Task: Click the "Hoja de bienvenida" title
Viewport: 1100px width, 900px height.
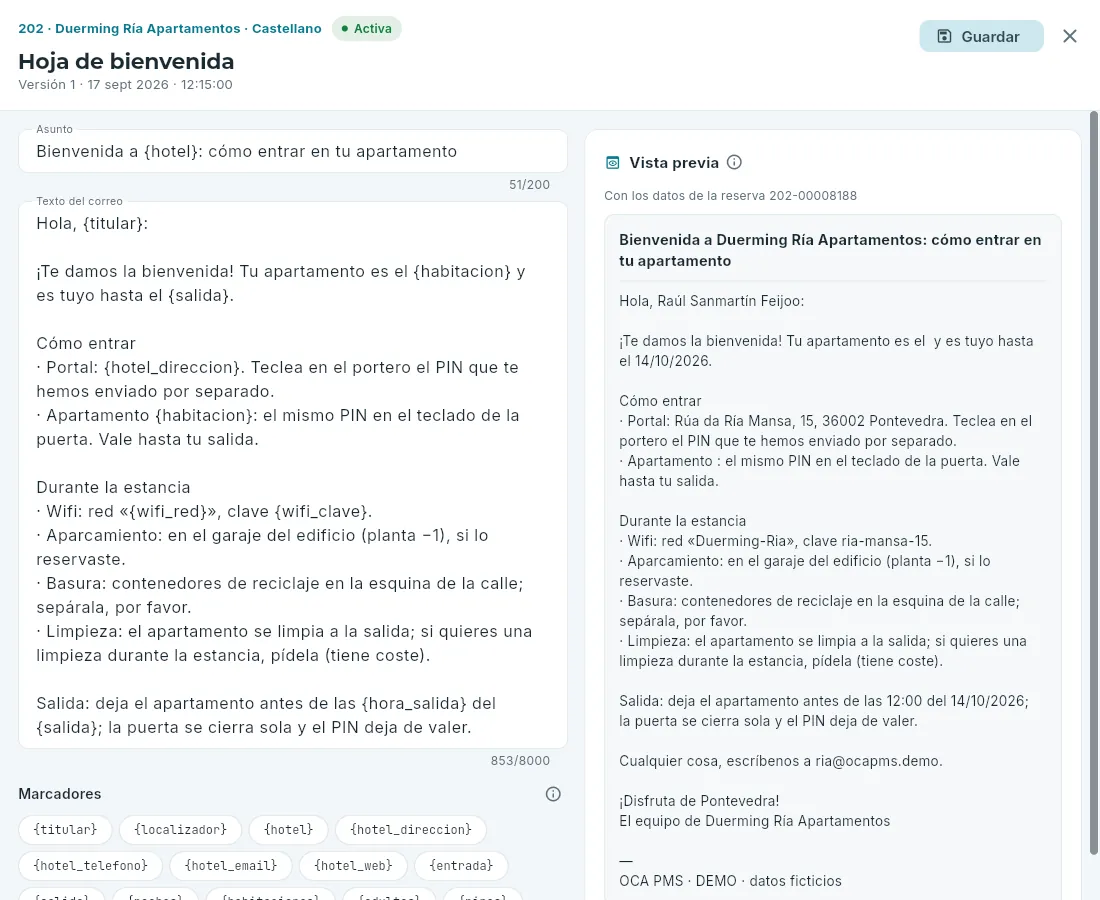Action: [x=126, y=62]
